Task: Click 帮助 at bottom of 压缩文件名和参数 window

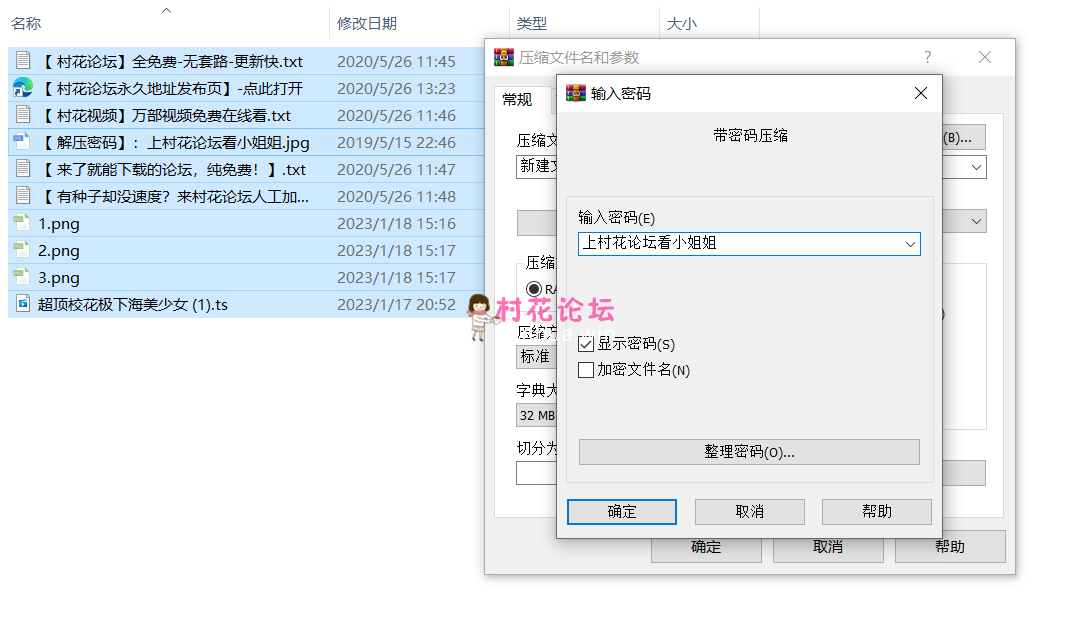Action: pos(950,547)
